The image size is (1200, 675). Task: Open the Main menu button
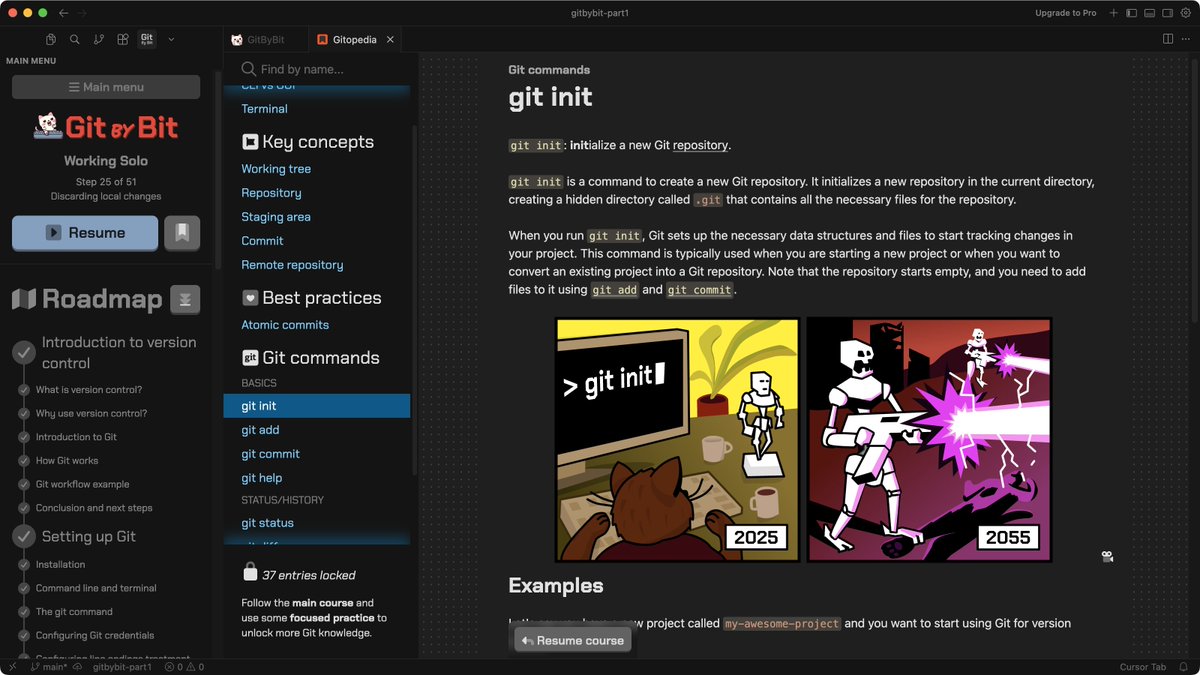[x=106, y=87]
